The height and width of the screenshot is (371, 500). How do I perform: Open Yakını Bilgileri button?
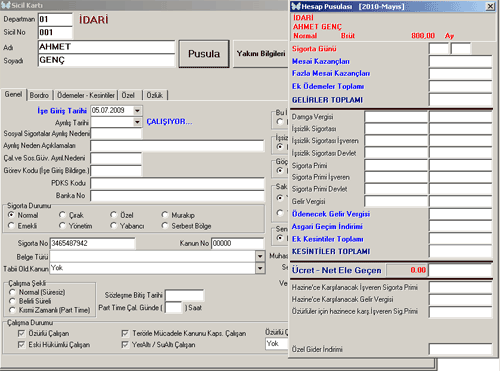pos(261,54)
